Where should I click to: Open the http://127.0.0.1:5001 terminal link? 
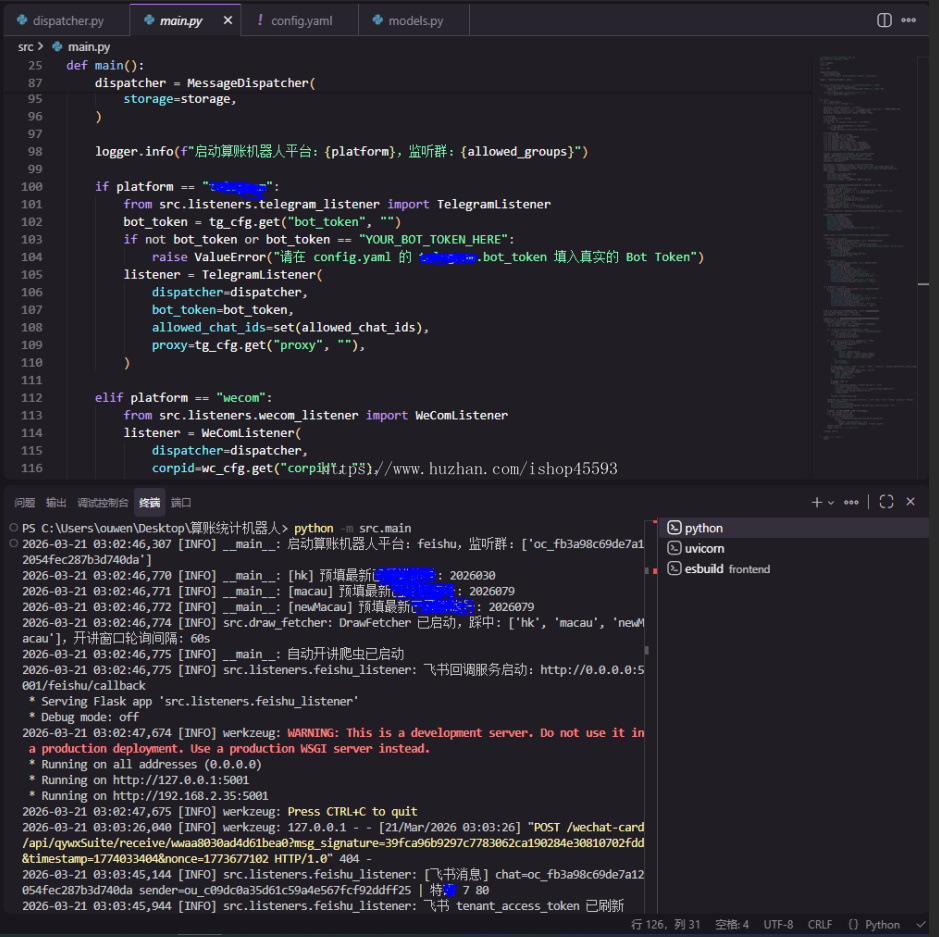180,780
